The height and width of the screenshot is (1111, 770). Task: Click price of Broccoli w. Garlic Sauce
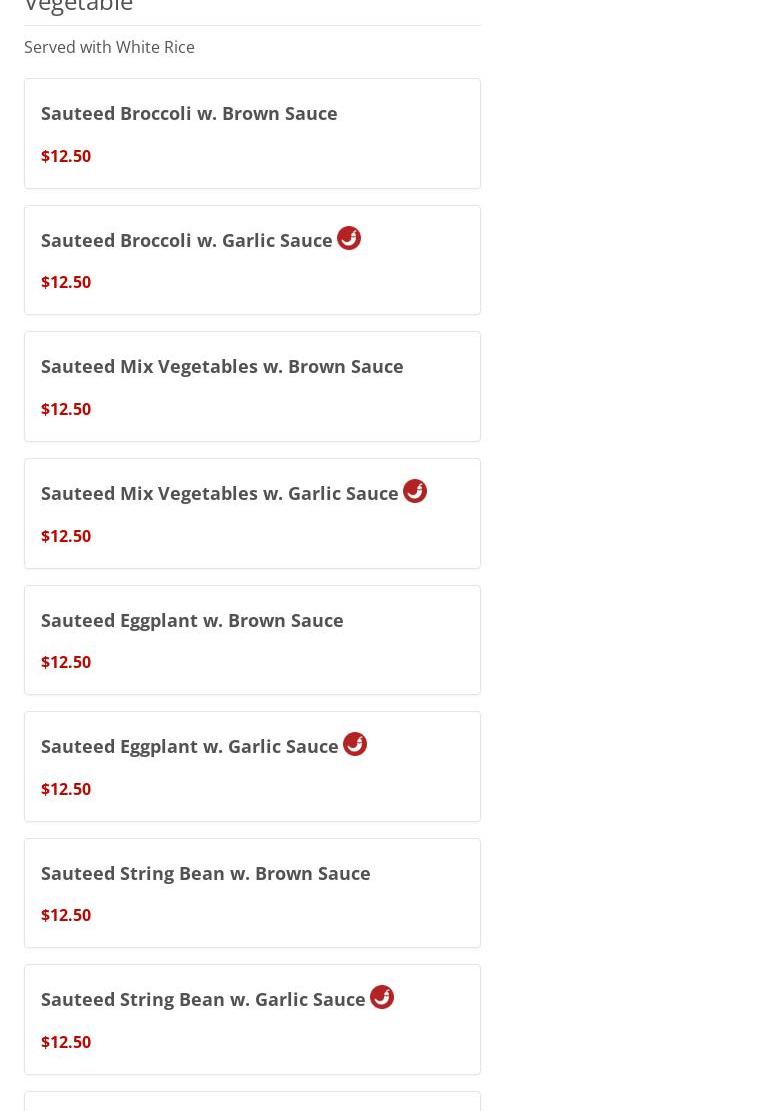[66, 282]
